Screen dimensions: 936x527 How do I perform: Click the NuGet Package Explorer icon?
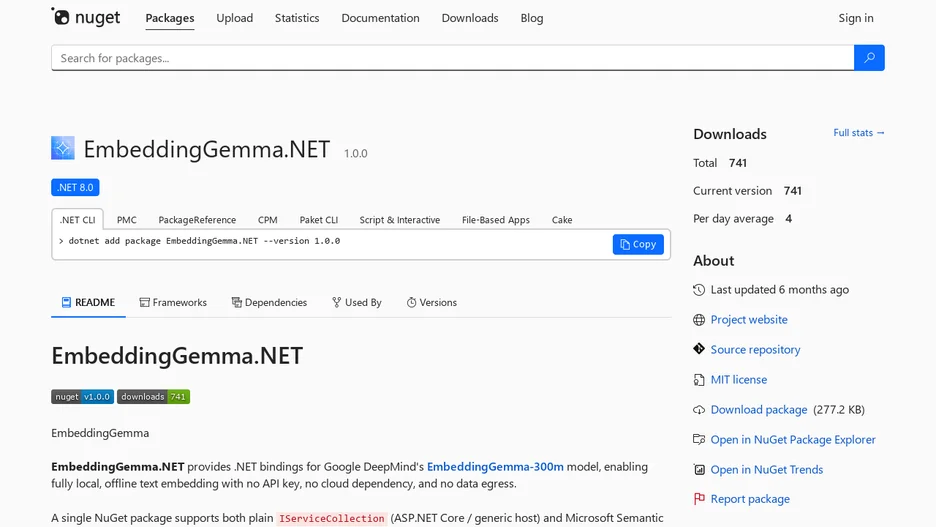[x=699, y=439]
